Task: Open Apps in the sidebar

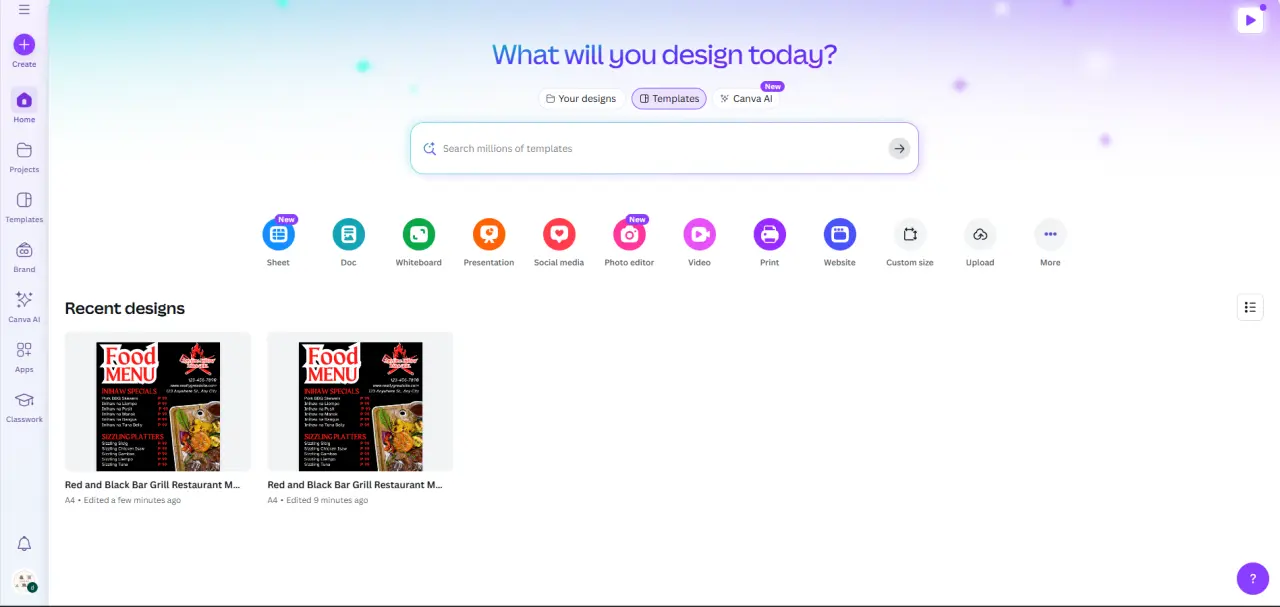Action: tap(24, 357)
